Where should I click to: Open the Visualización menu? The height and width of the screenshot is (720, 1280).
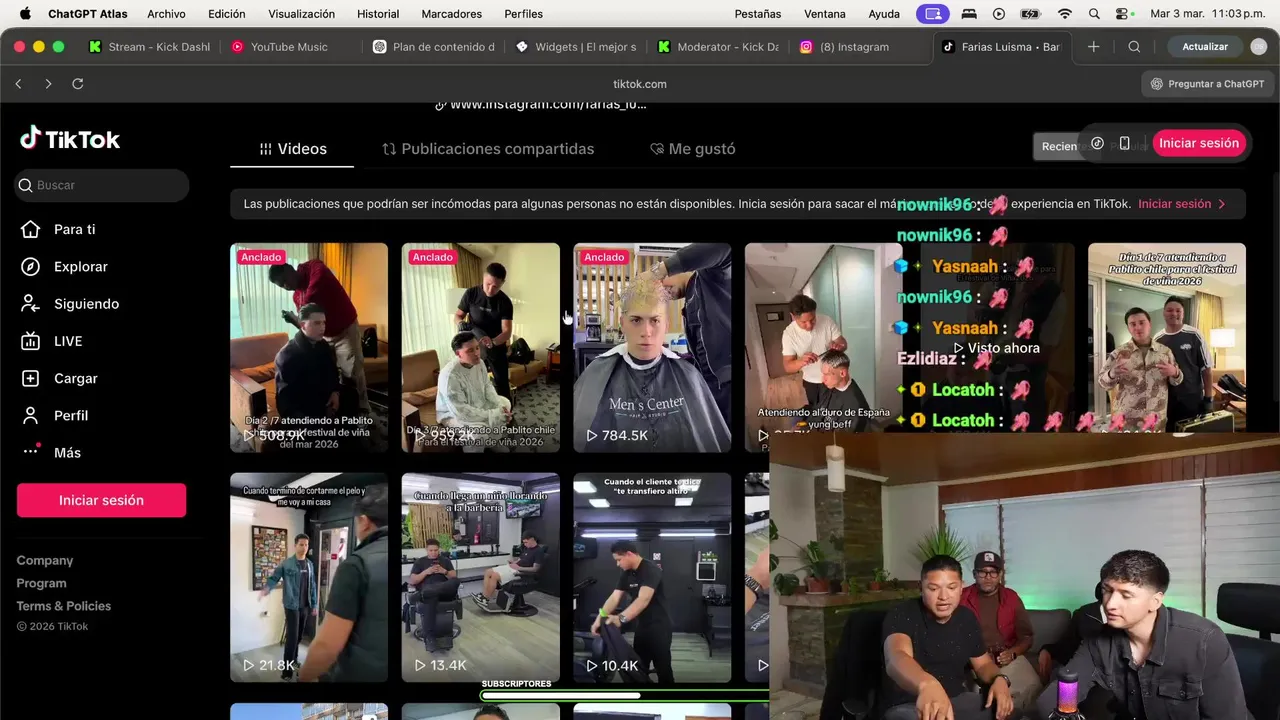coord(302,14)
